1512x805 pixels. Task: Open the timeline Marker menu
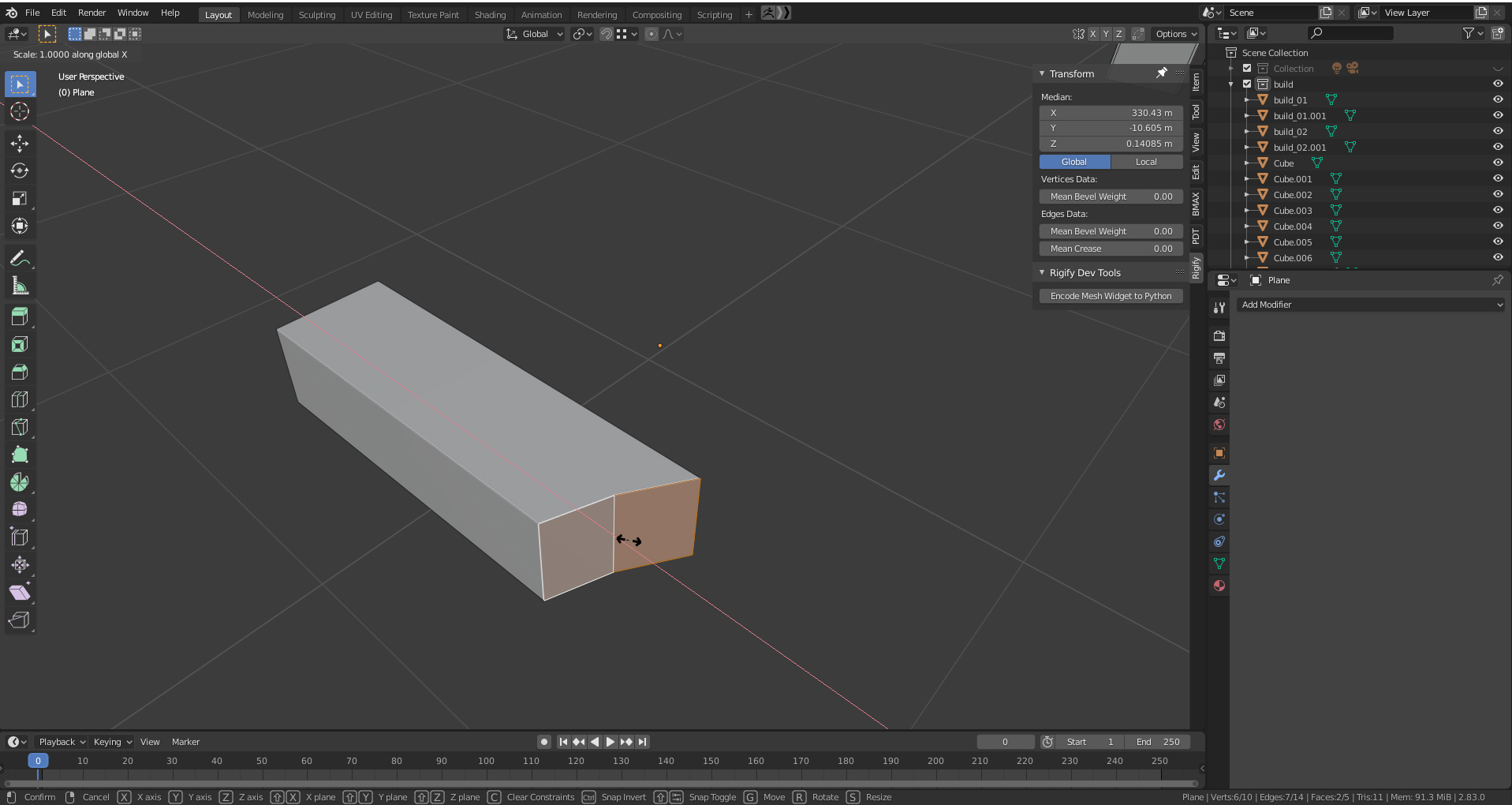[185, 742]
